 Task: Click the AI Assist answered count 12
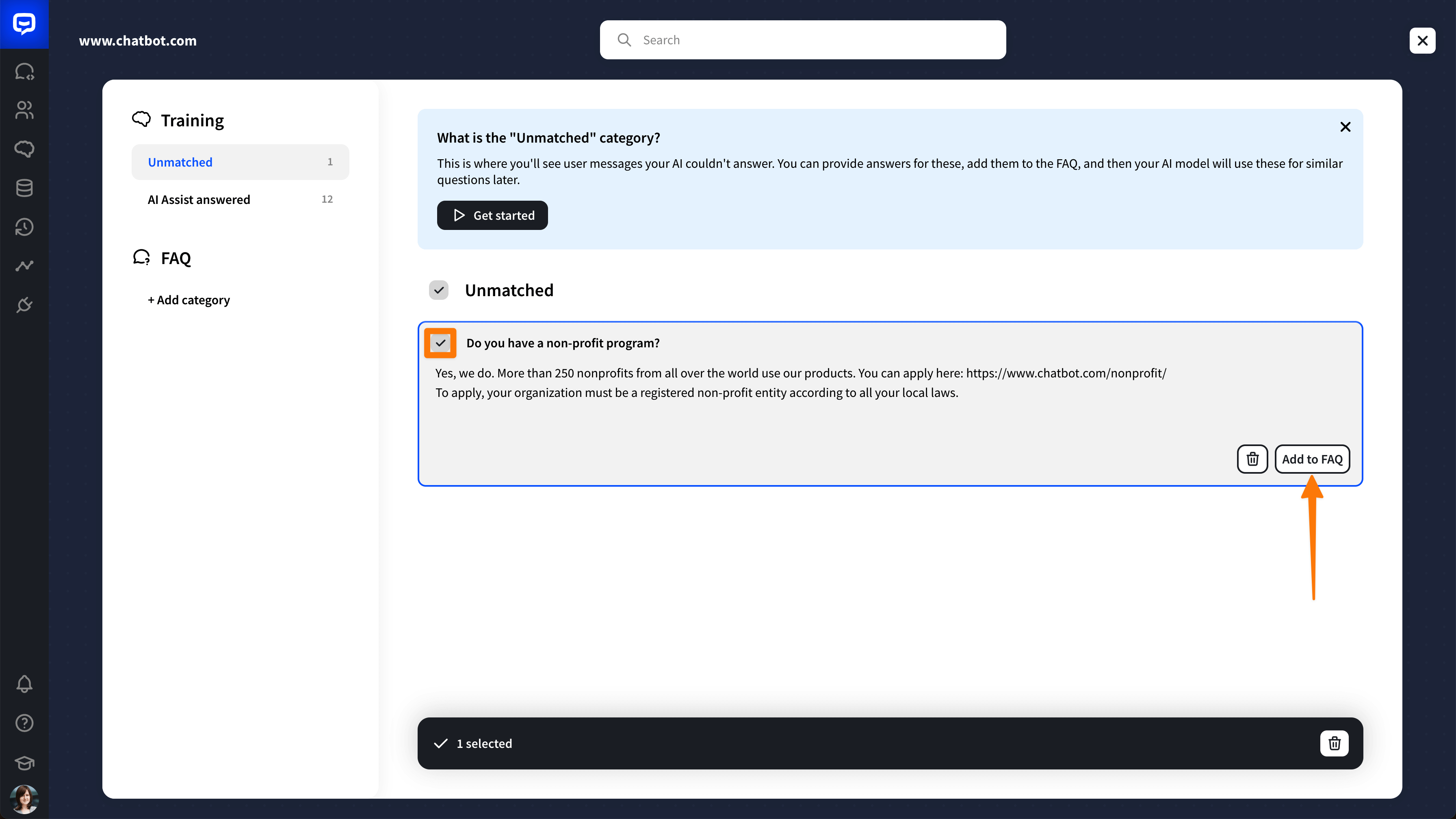327,199
